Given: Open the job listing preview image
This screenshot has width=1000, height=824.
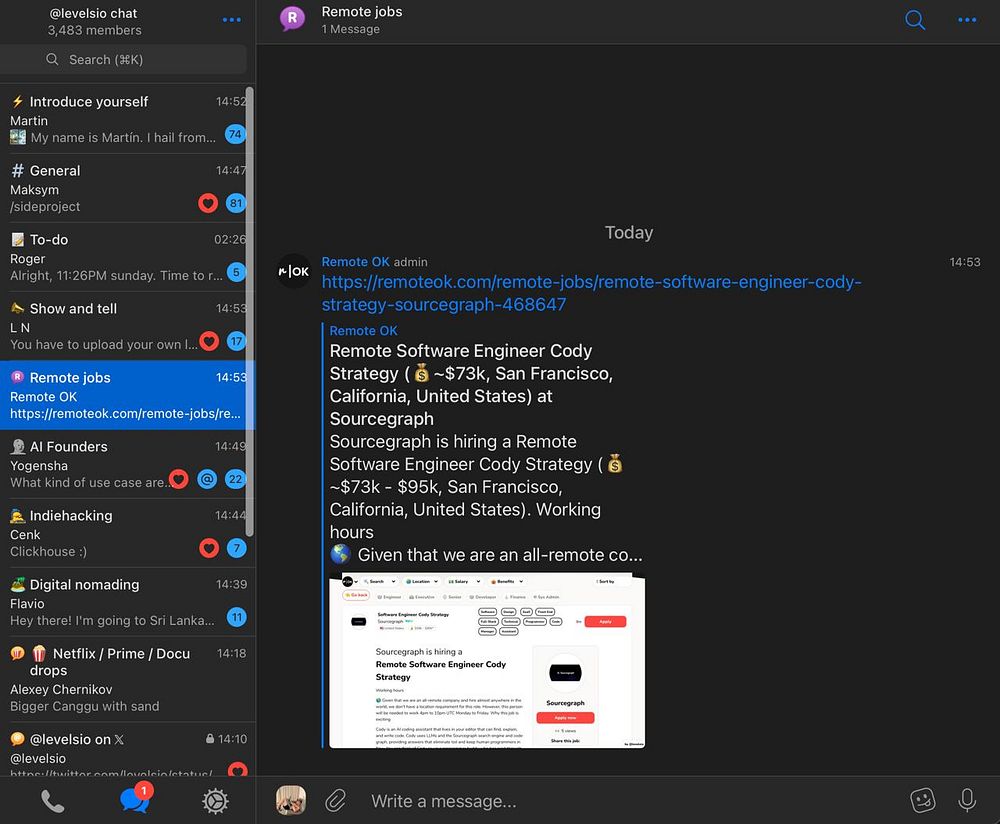Looking at the screenshot, I should [x=487, y=660].
